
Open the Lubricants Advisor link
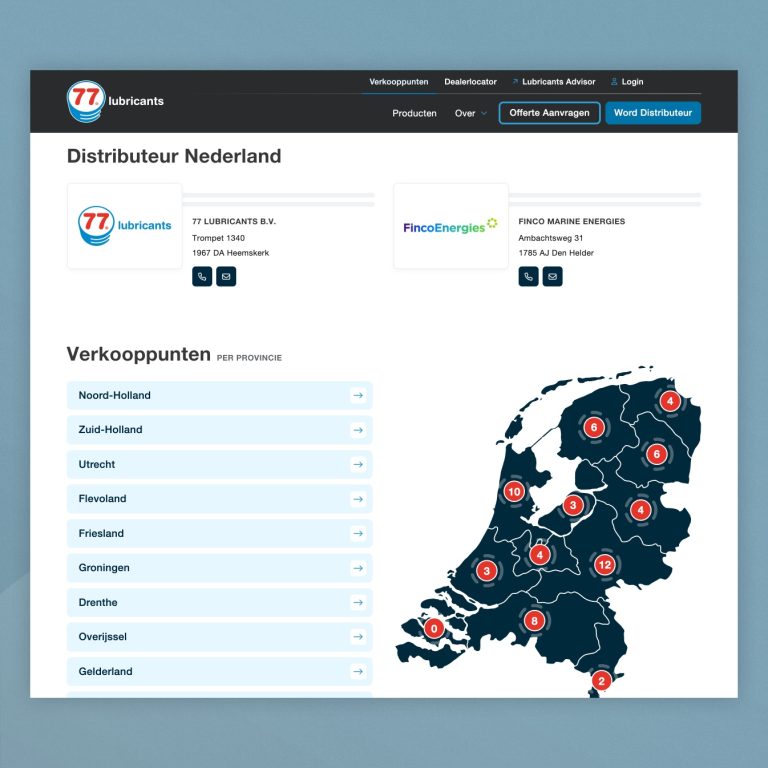tap(553, 82)
